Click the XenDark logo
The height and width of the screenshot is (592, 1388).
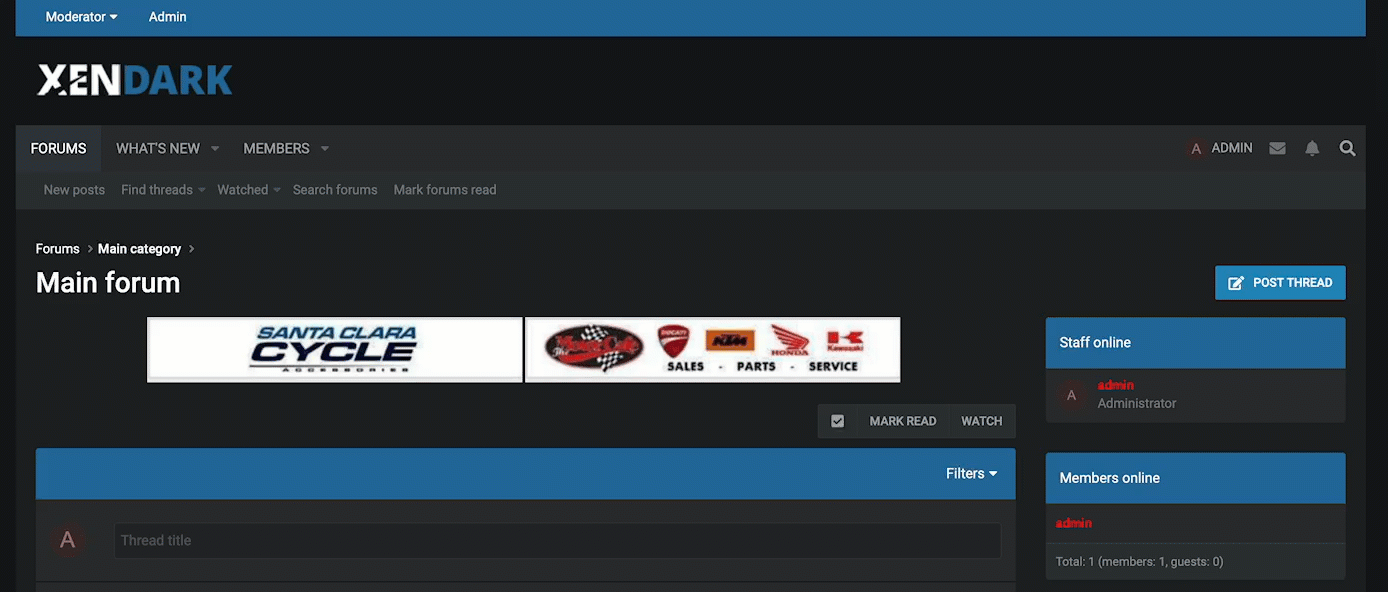[x=135, y=80]
